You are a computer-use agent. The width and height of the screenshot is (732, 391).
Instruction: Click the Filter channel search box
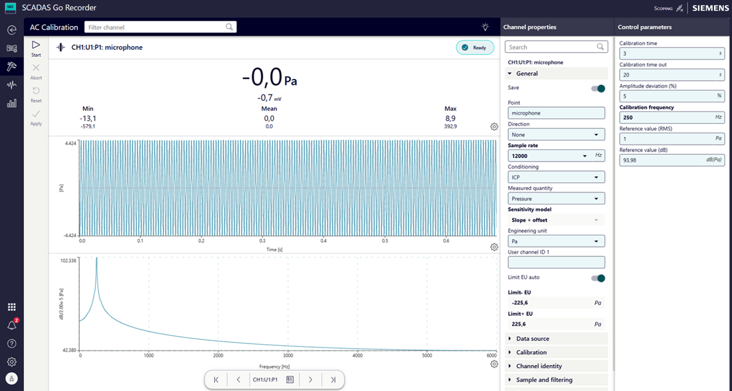(x=160, y=27)
